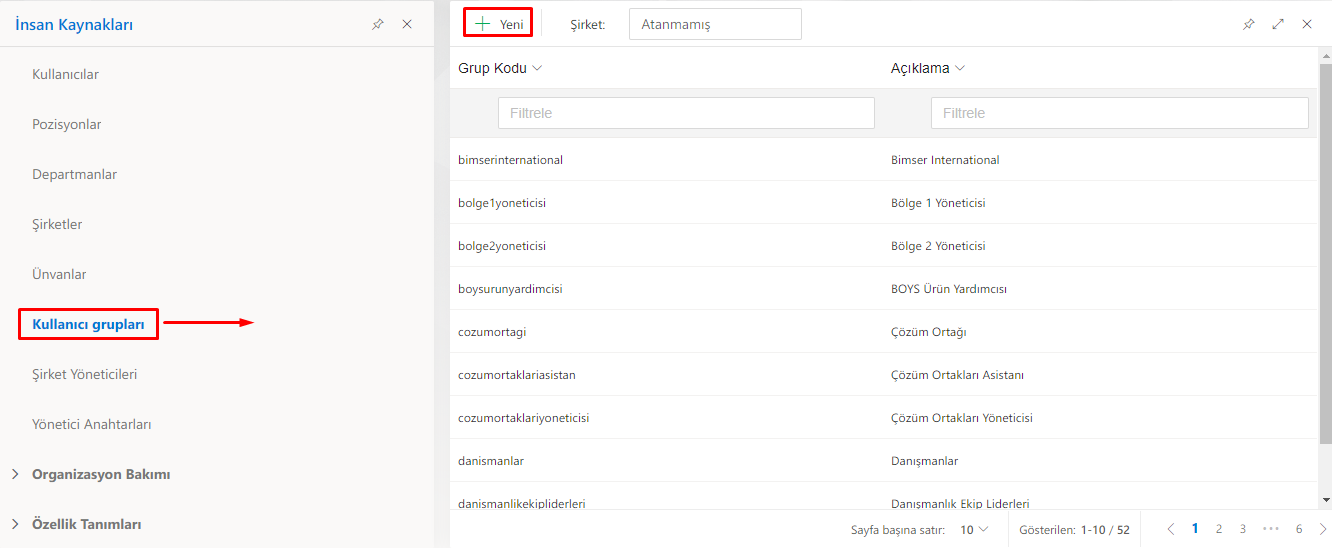
Task: Close the user groups list panel
Action: point(1307,24)
